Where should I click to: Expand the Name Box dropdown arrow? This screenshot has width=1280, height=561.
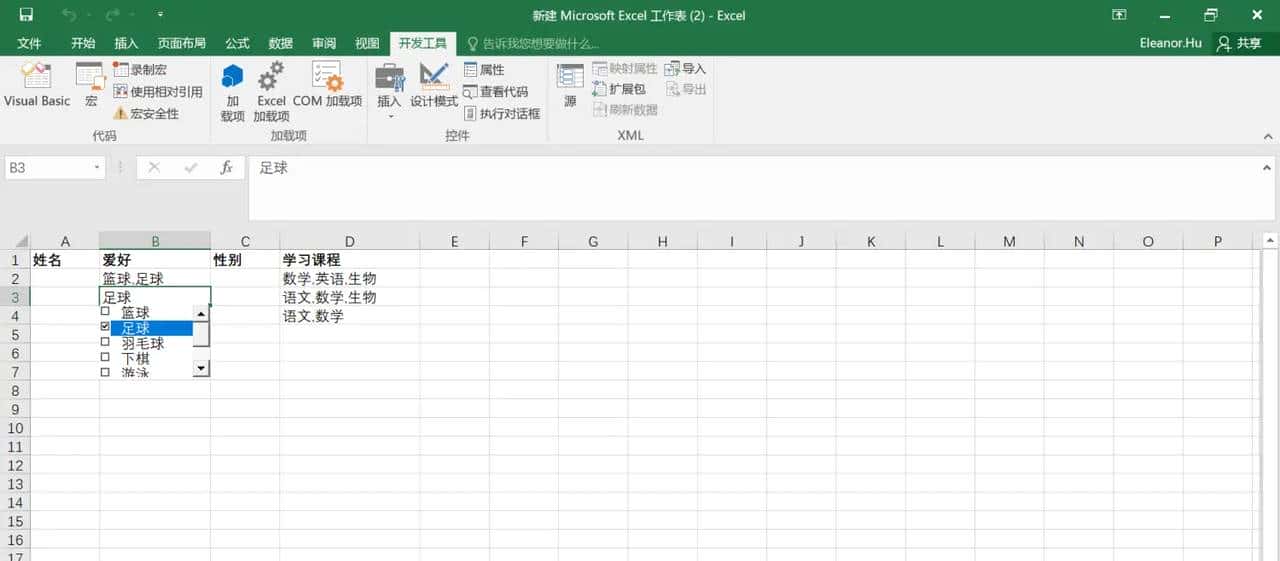click(x=97, y=168)
